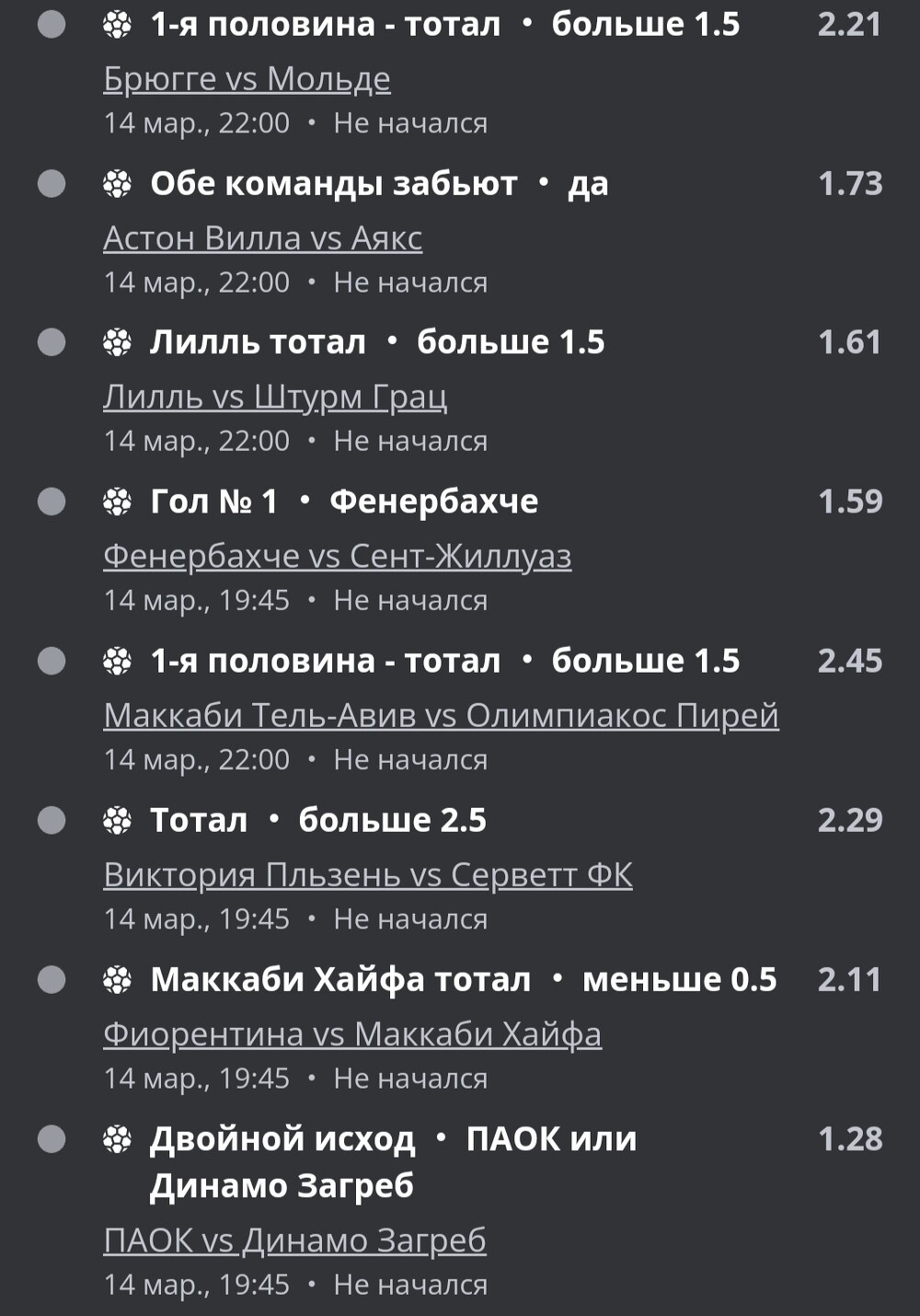Viewport: 920px width, 1316px height.
Task: Open the Брюгге vs Мольде match link
Action: [x=247, y=79]
